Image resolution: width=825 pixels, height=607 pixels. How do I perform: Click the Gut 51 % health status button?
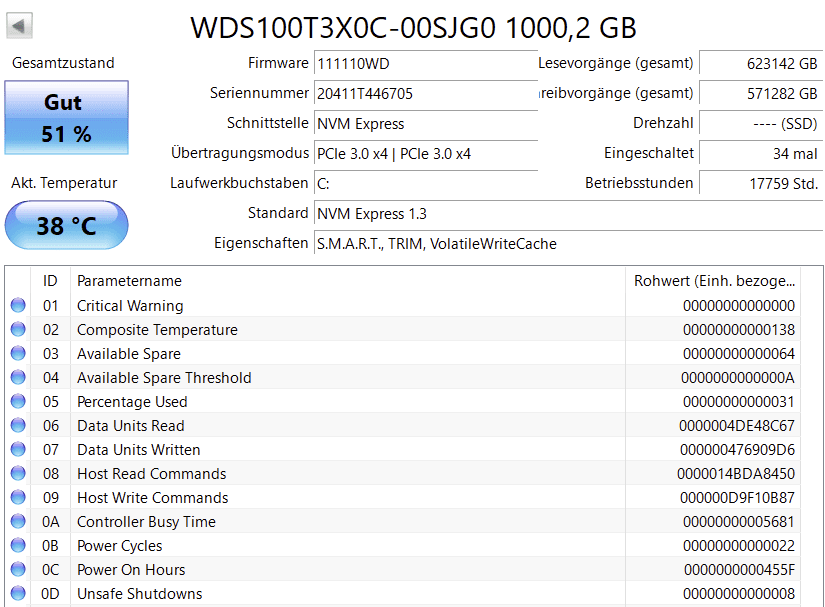(67, 118)
